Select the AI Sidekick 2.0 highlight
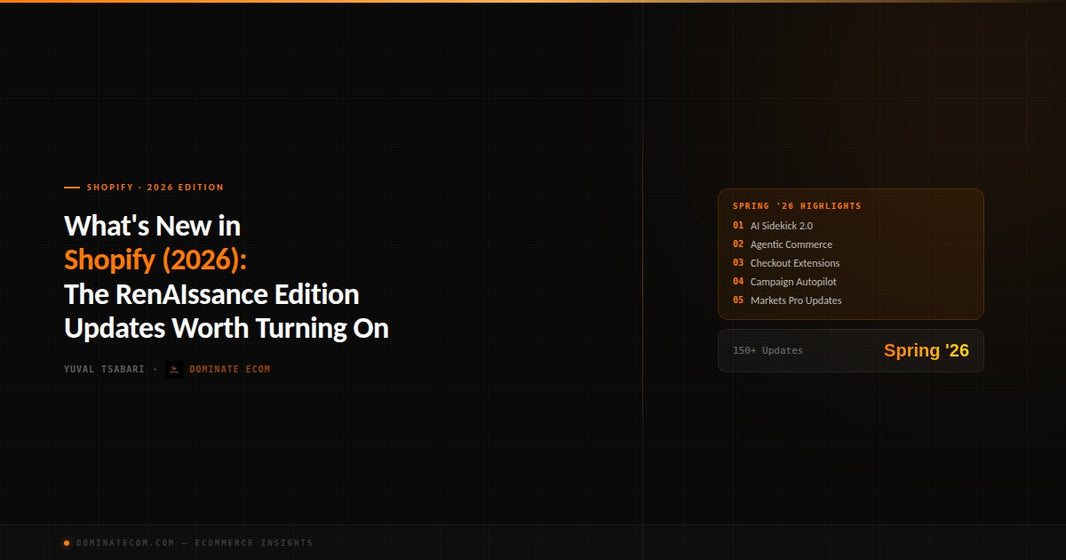This screenshot has width=1066, height=560. pyautogui.click(x=781, y=226)
